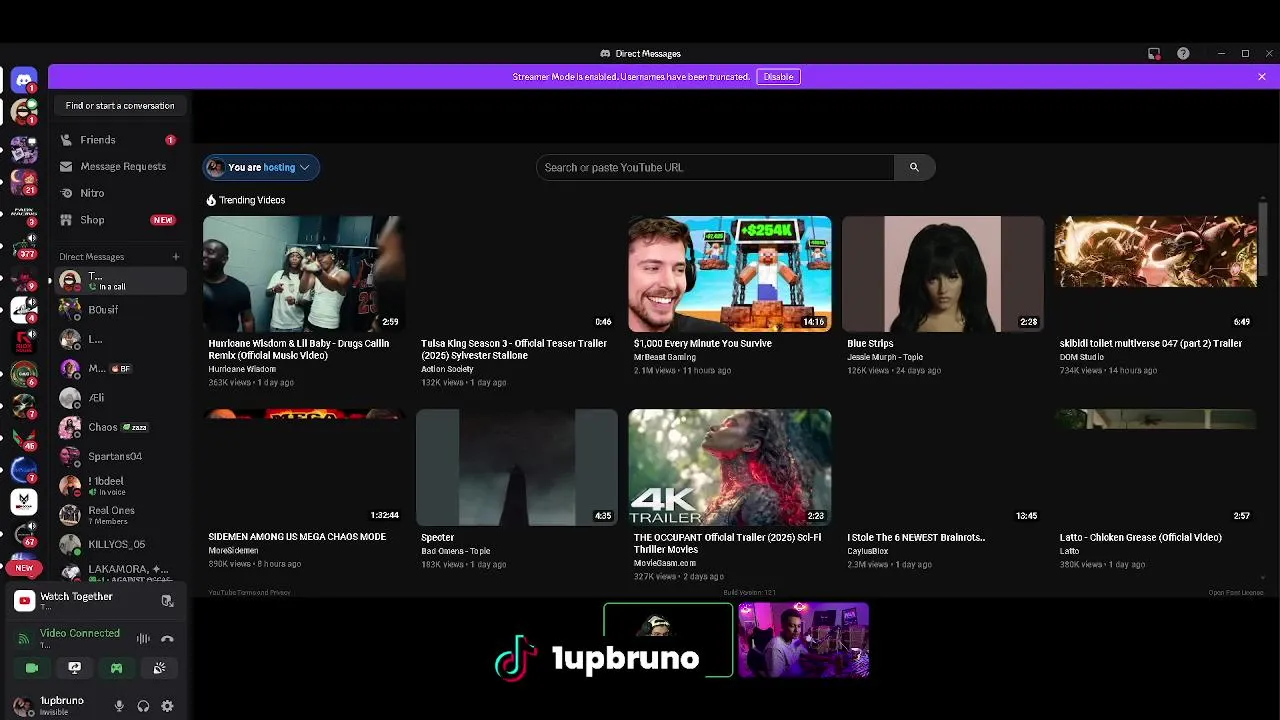This screenshot has width=1280, height=720.
Task: Open the Shop page
Action: coord(92,220)
